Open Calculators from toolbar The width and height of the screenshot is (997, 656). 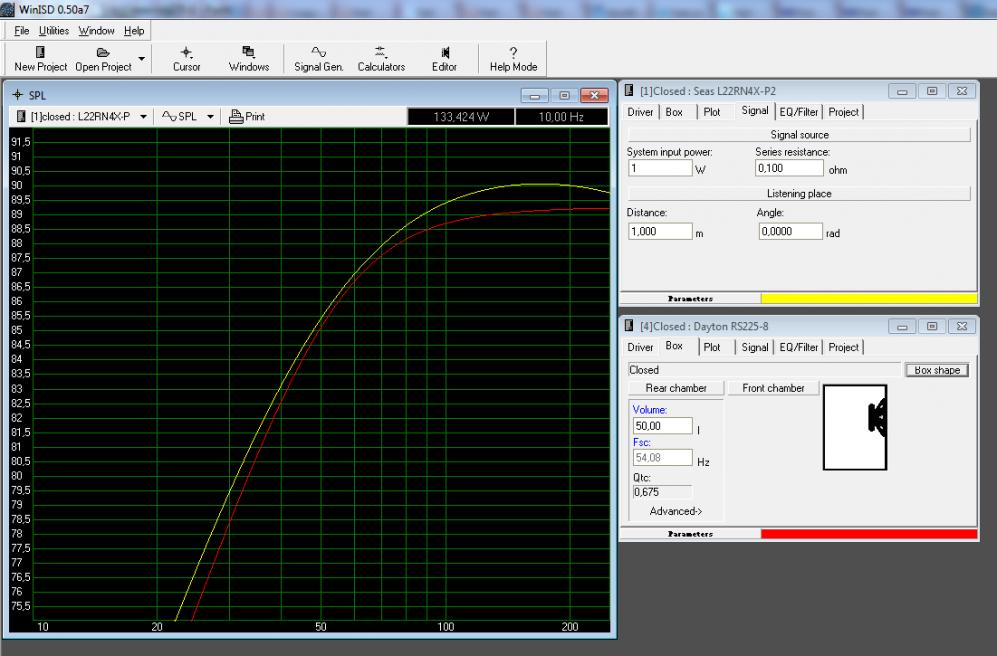[x=381, y=59]
